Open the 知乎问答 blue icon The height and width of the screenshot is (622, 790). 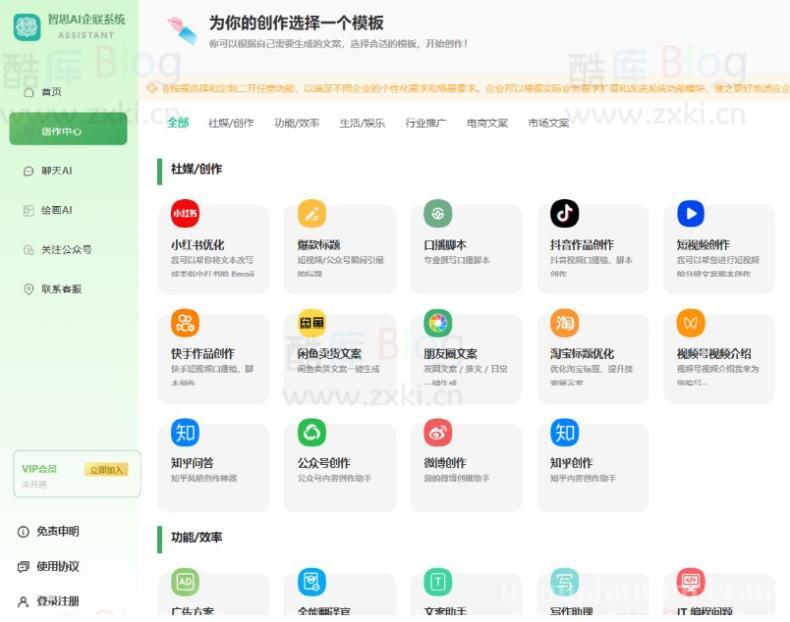[x=185, y=432]
